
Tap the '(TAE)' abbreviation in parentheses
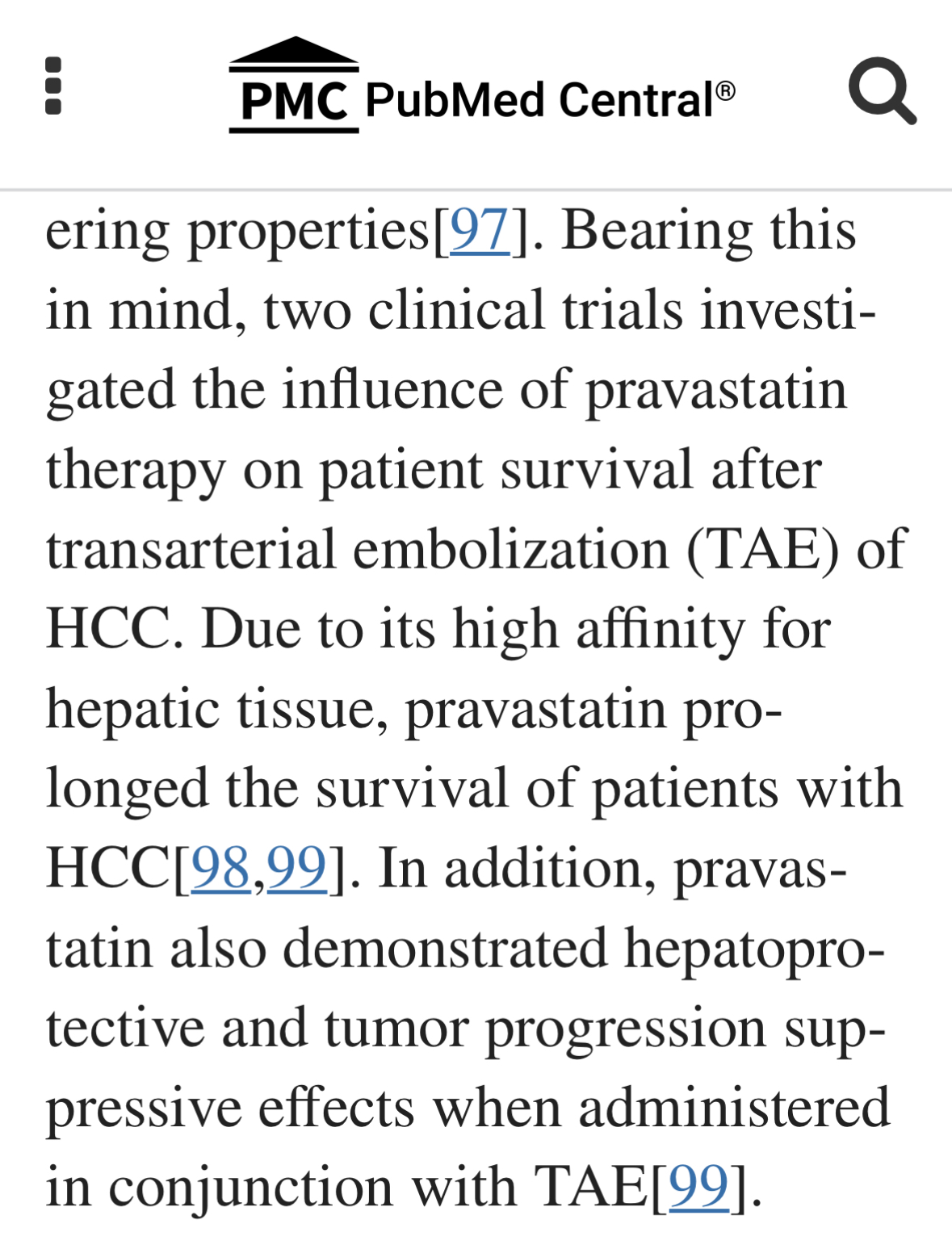pos(763,550)
